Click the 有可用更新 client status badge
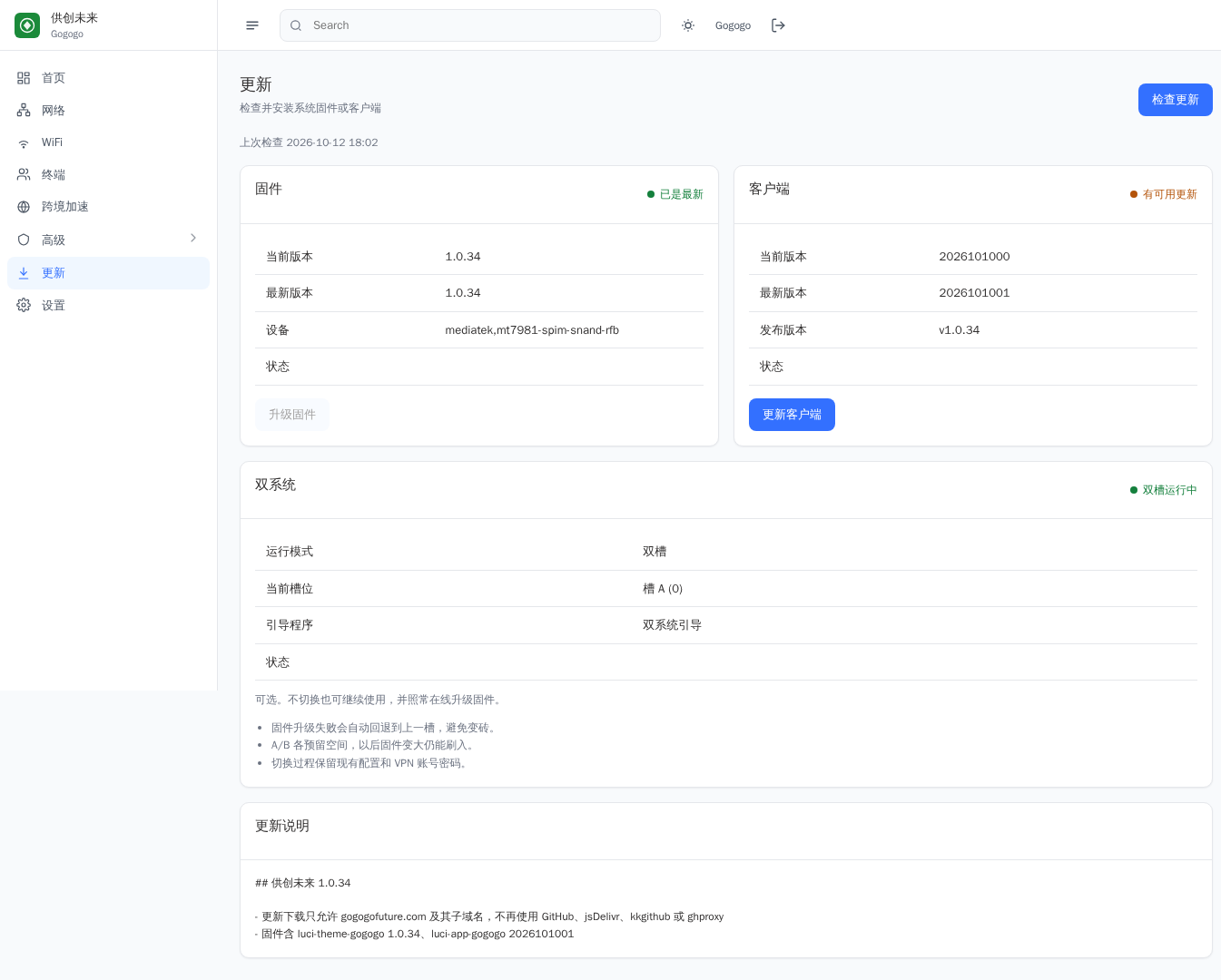This screenshot has height=980, width=1221. pyautogui.click(x=1164, y=194)
